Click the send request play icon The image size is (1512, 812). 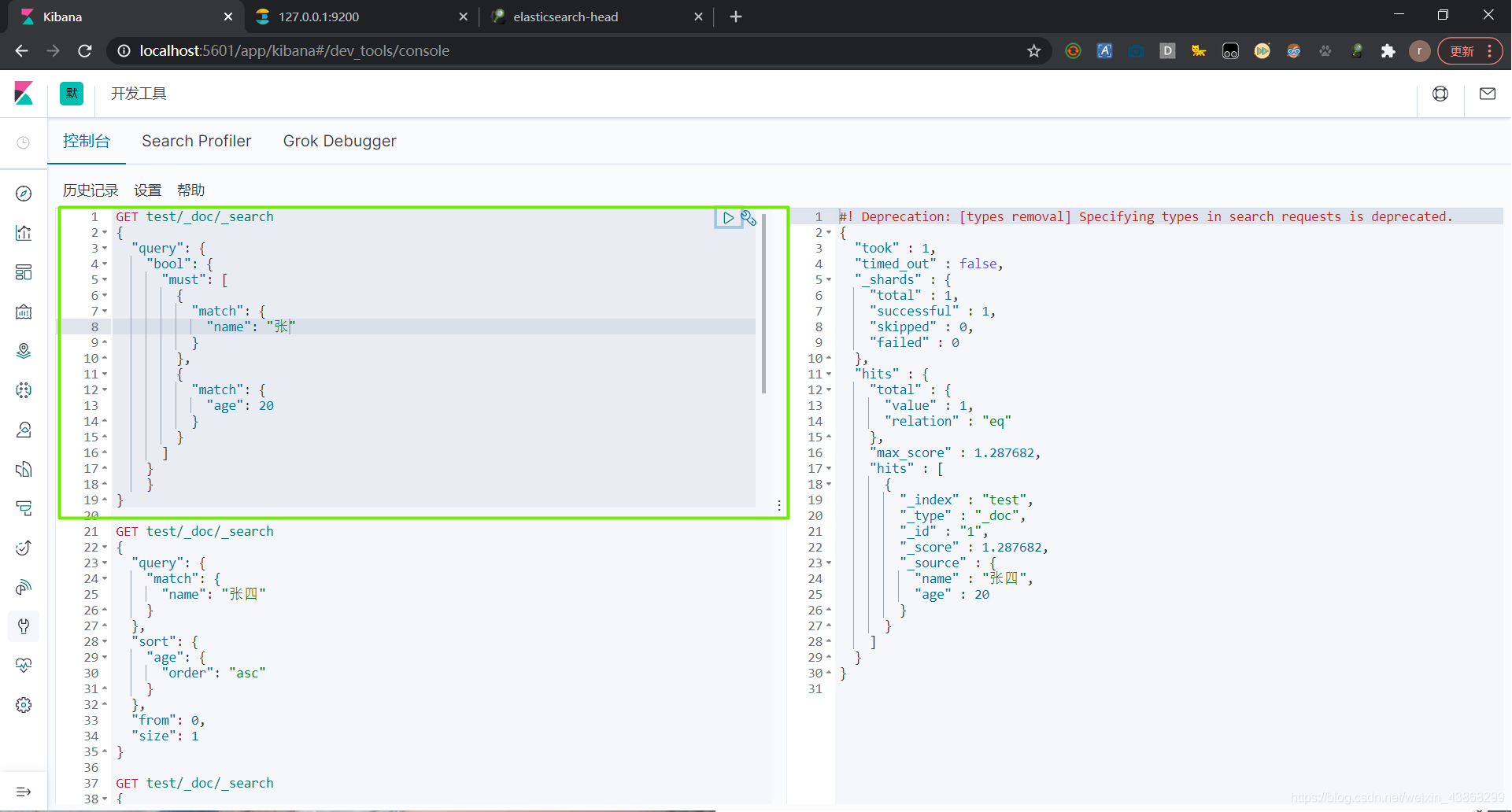[x=728, y=218]
